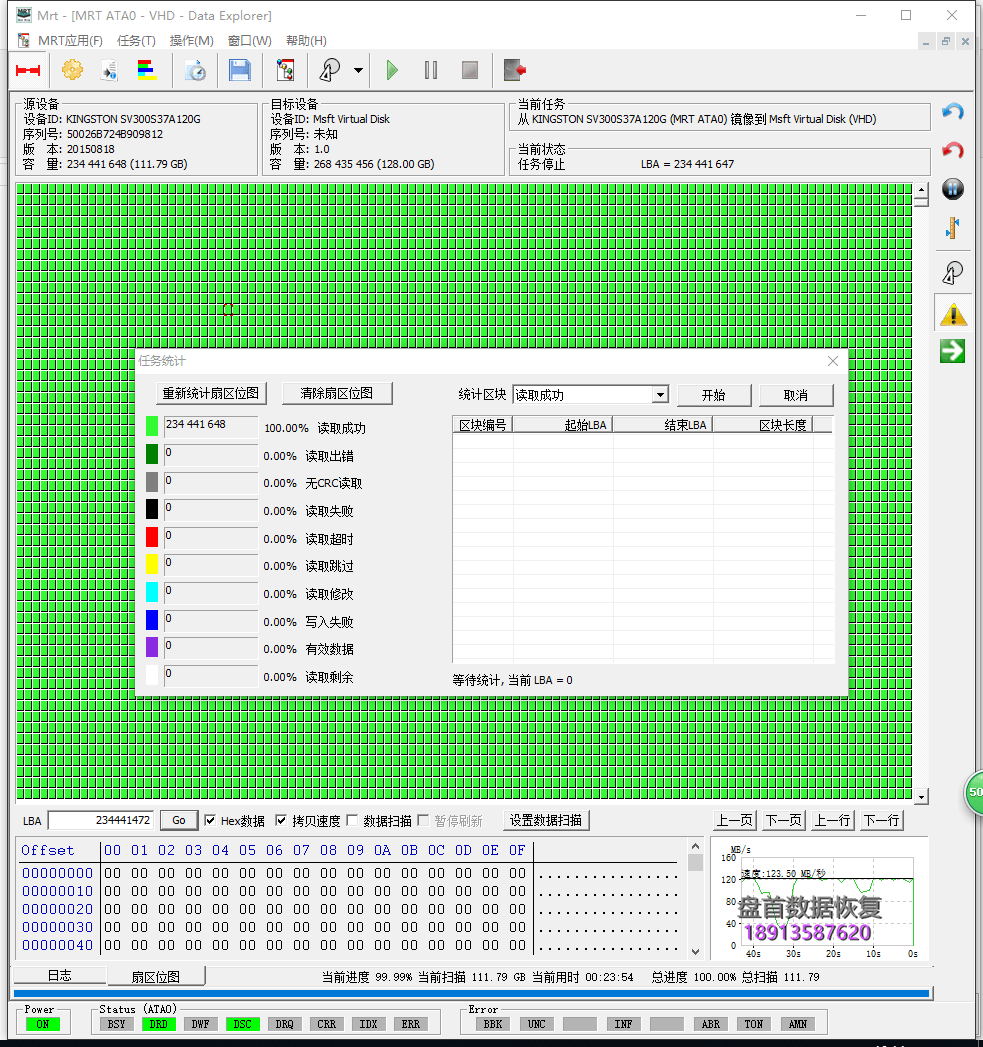
Task: Pause the imaging task
Action: tap(431, 70)
